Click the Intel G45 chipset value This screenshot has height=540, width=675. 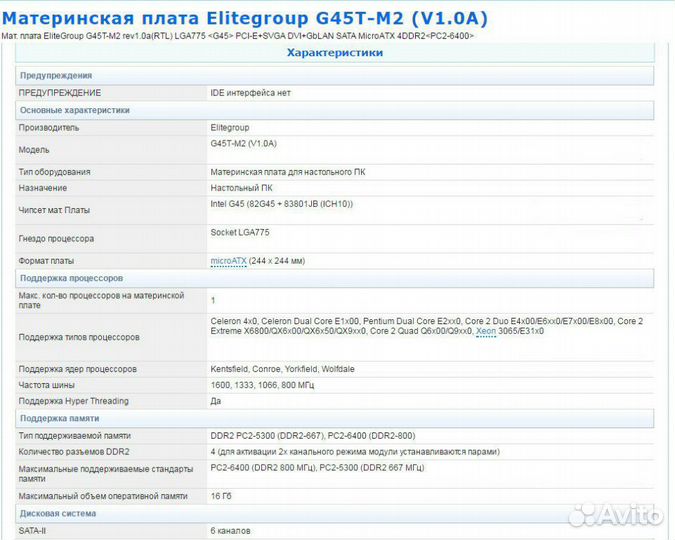point(282,204)
